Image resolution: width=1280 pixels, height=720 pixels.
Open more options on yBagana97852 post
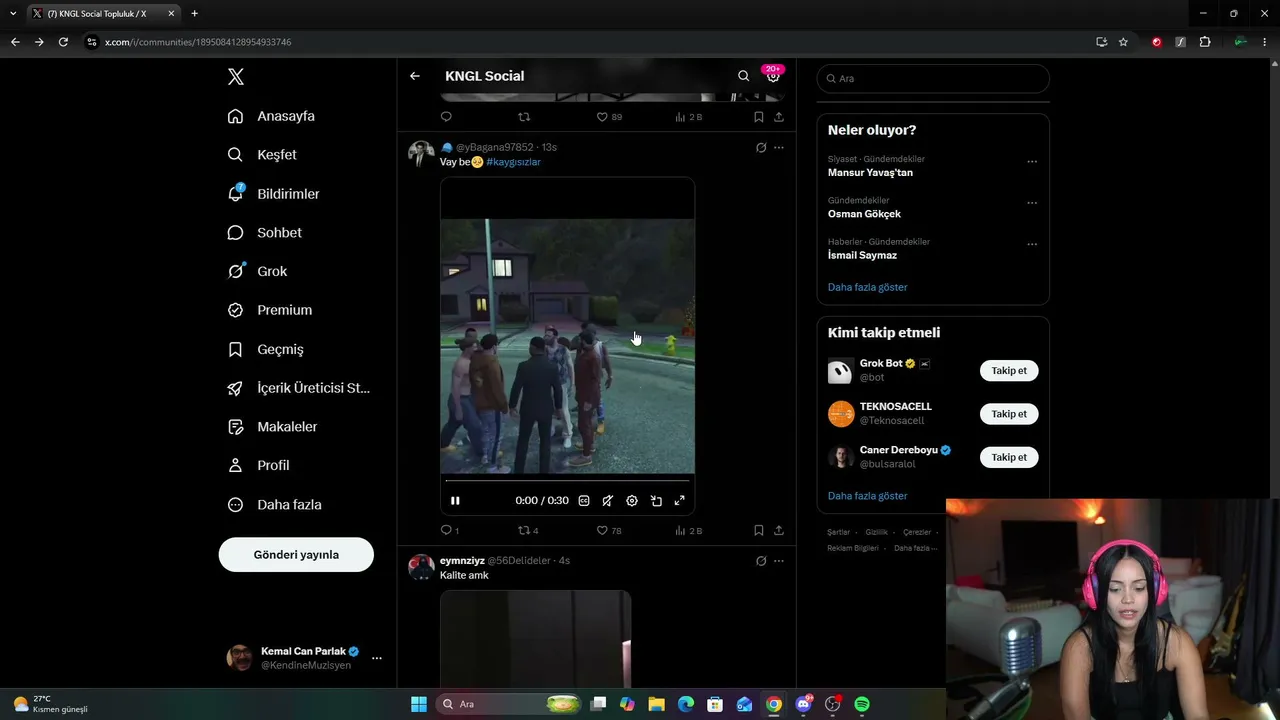click(779, 147)
